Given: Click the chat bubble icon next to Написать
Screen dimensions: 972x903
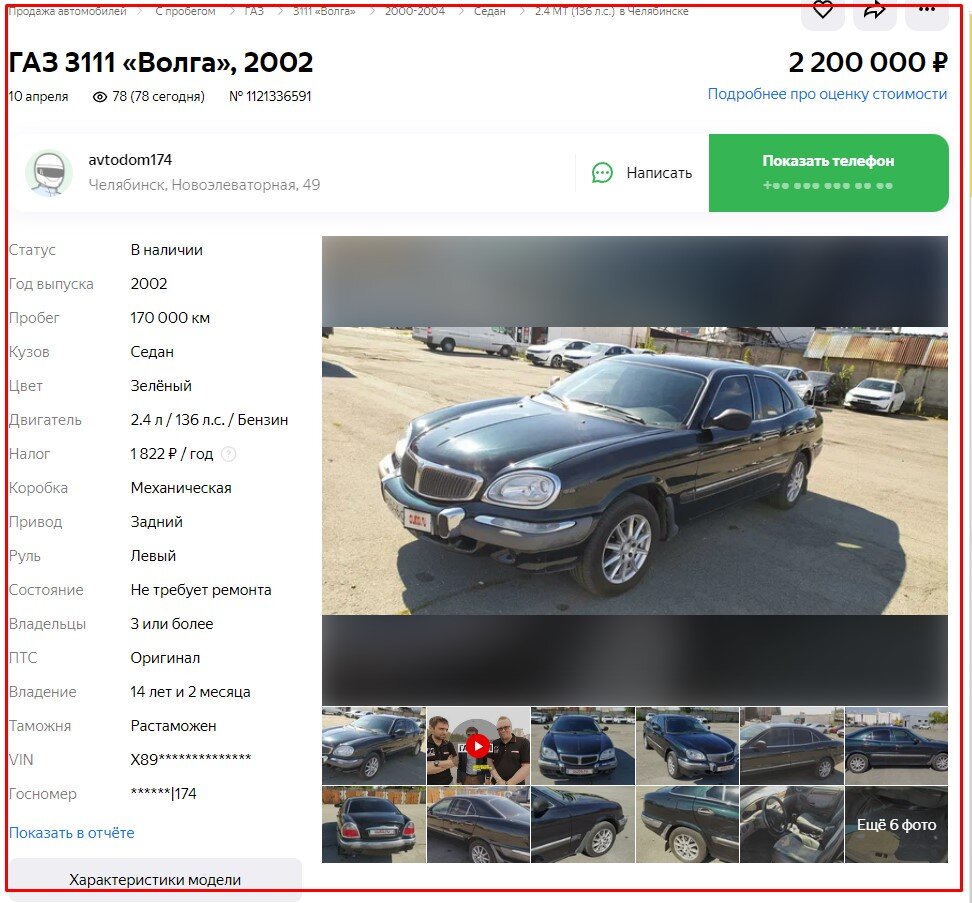Looking at the screenshot, I should pos(602,173).
